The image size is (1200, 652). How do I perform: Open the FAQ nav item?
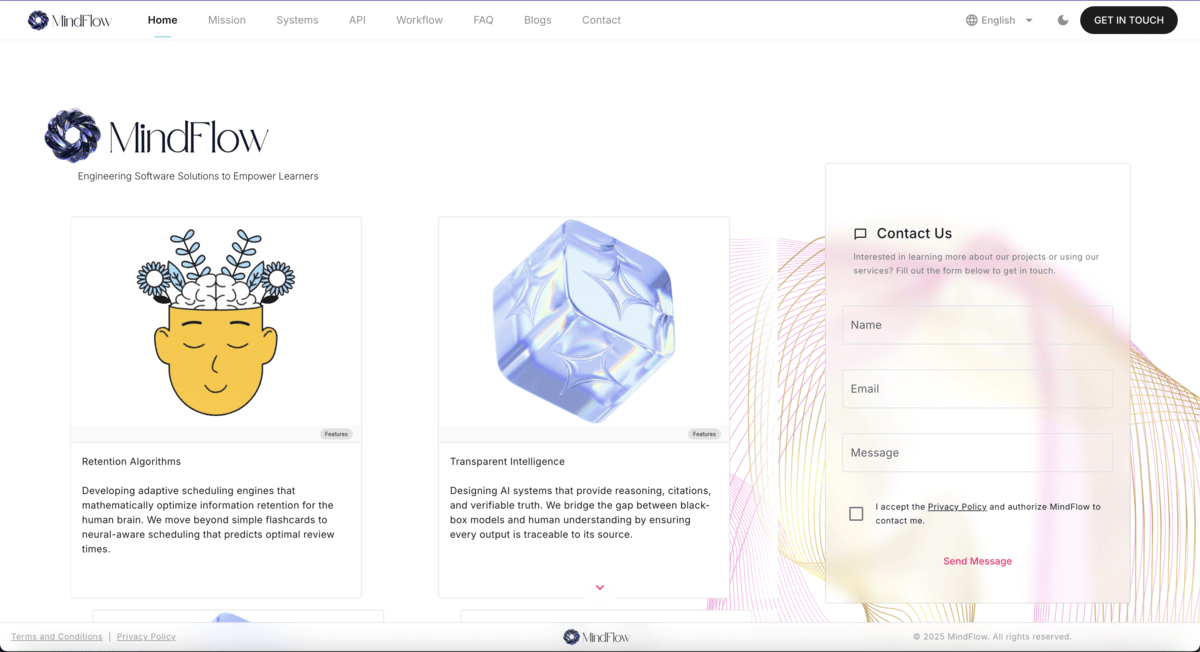pyautogui.click(x=483, y=20)
